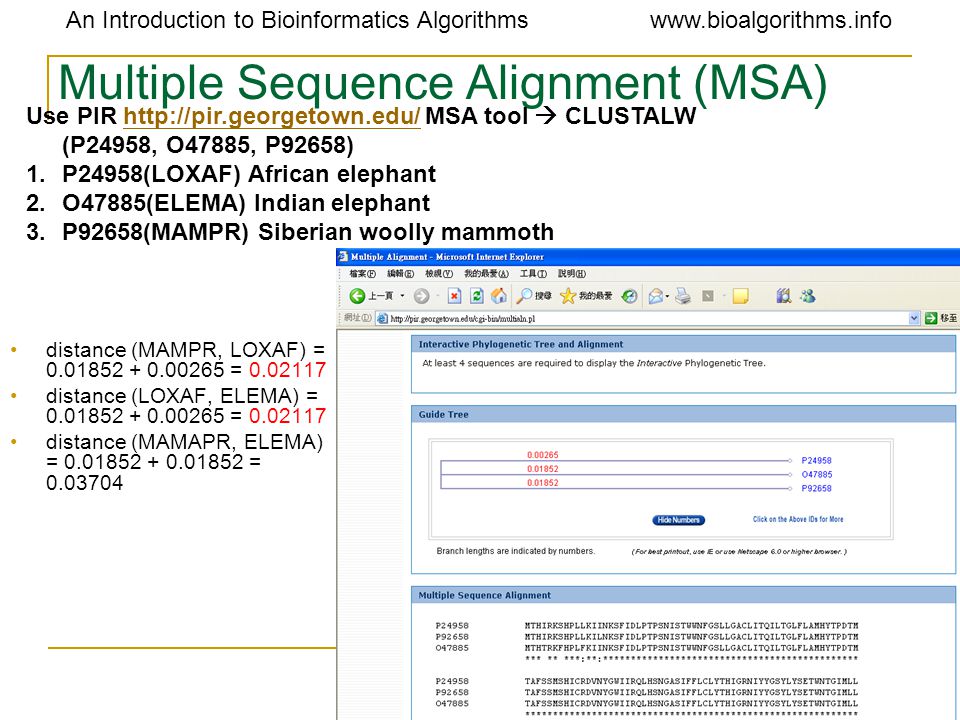960x720 pixels.
Task: Open the 說明(H) Help menu
Action: pyautogui.click(x=572, y=274)
